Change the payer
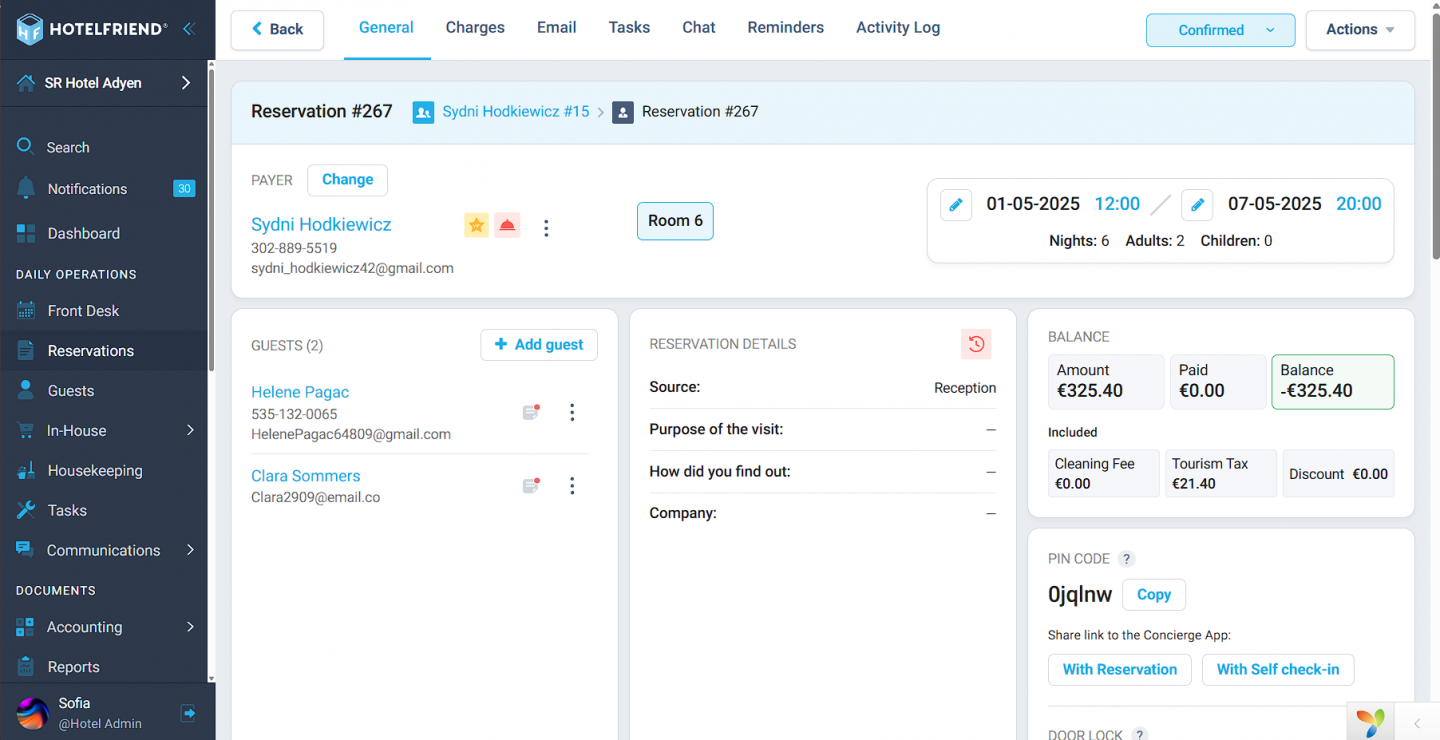Screen dimensions: 1440x740 [x=347, y=180]
